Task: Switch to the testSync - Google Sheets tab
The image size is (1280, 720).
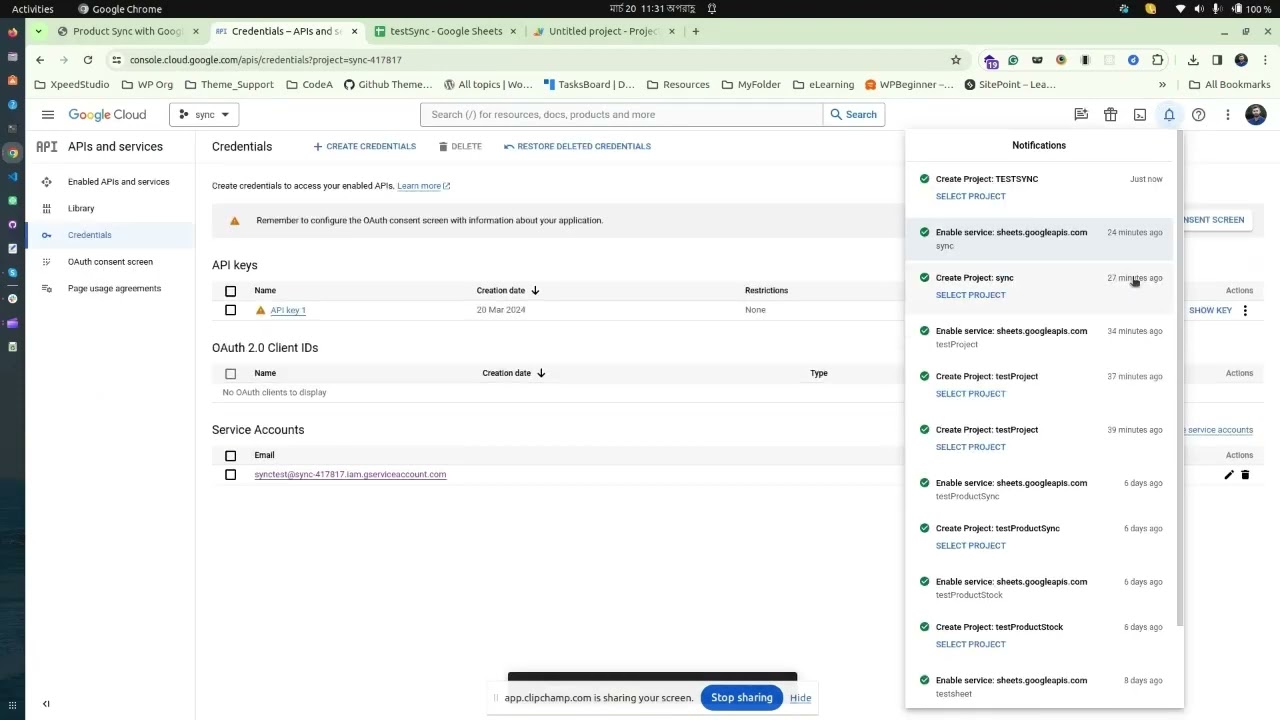Action: pos(444,31)
